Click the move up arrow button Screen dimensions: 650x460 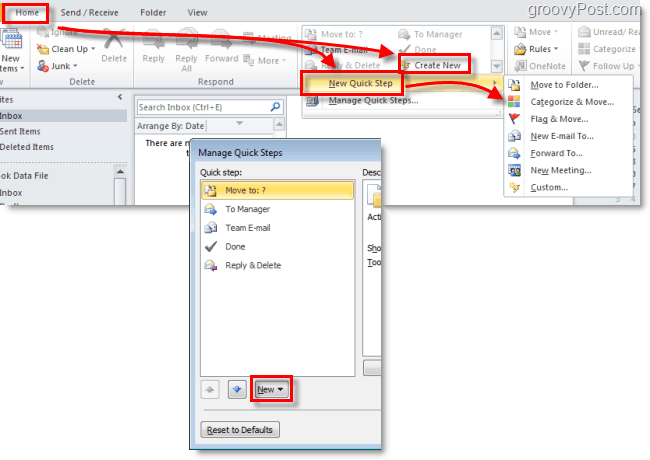(210, 389)
